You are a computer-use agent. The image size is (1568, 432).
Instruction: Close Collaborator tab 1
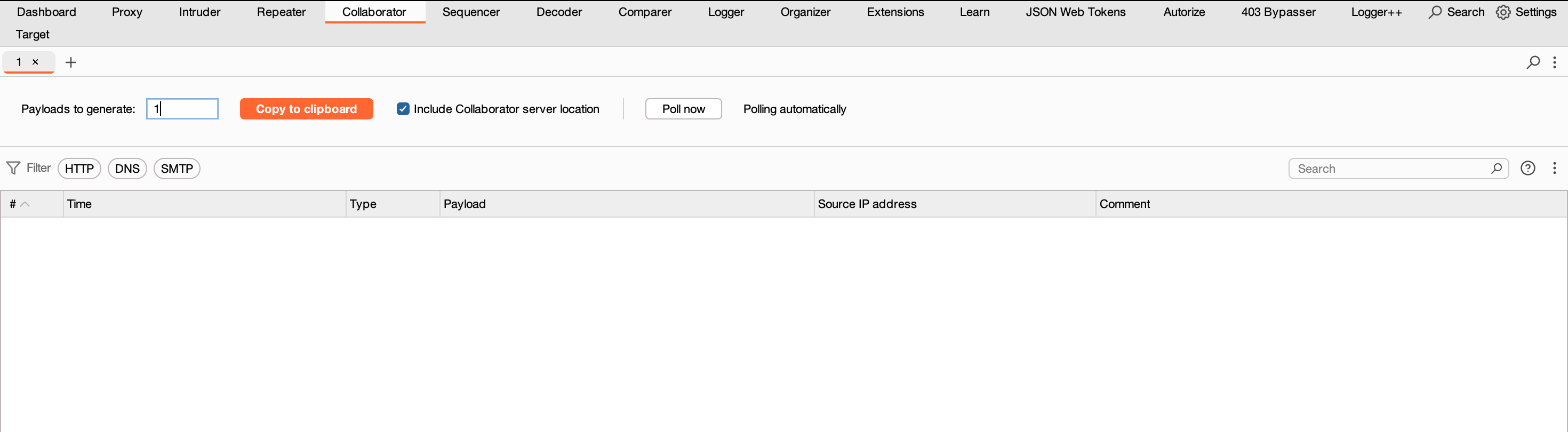[x=35, y=61]
